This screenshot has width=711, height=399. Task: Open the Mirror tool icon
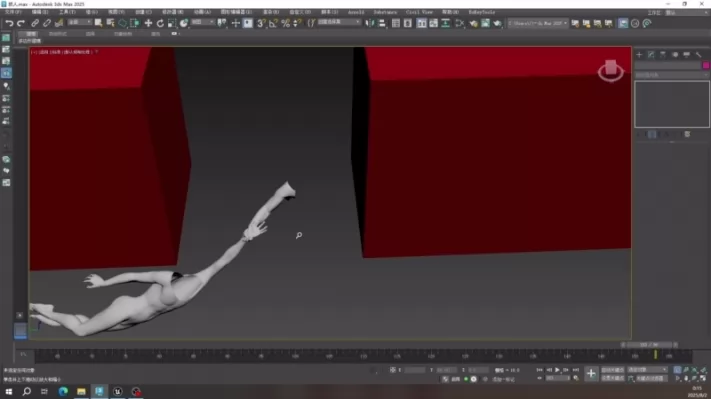pyautogui.click(x=370, y=23)
